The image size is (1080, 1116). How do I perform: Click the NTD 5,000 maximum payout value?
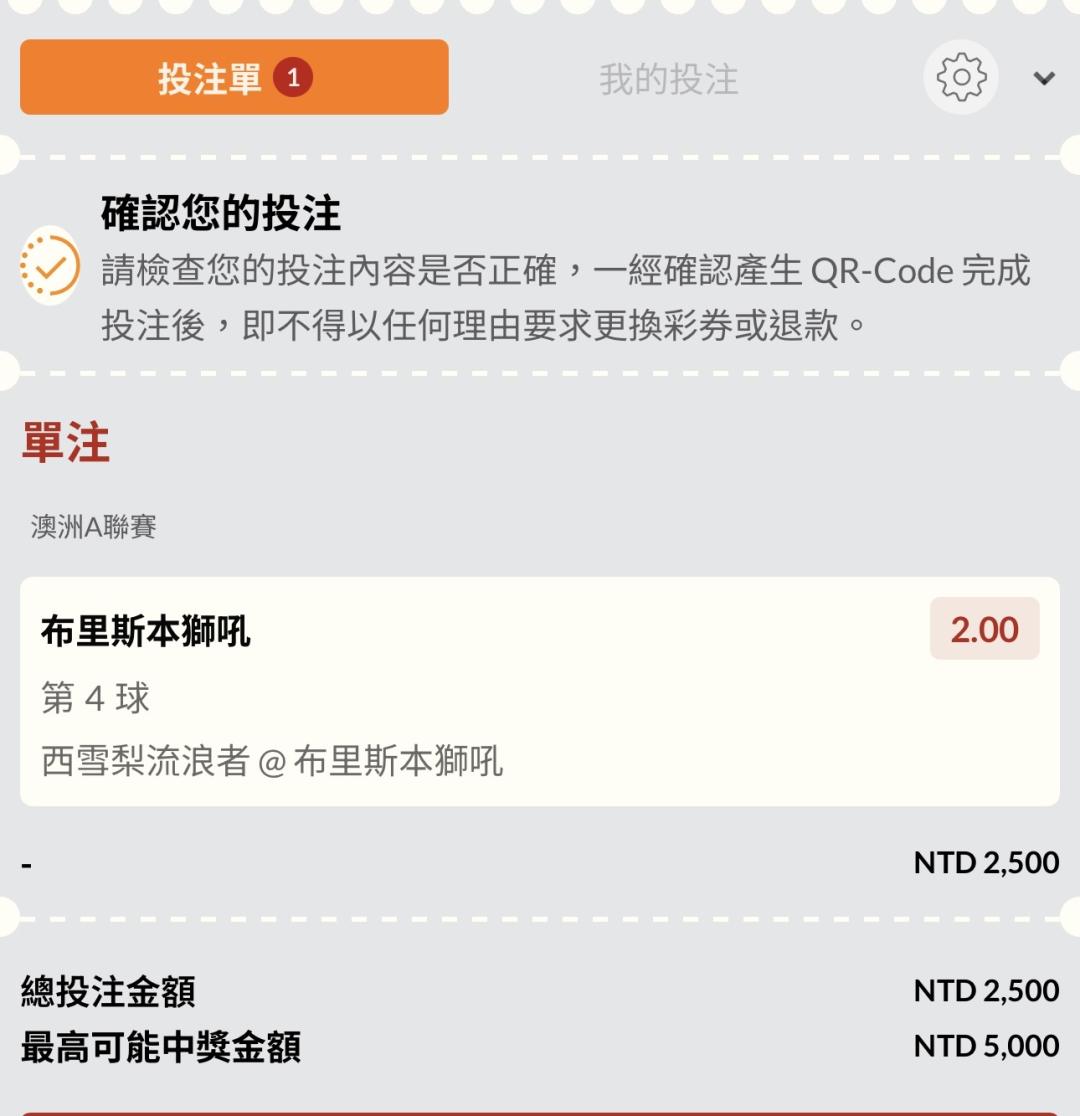pos(986,1046)
